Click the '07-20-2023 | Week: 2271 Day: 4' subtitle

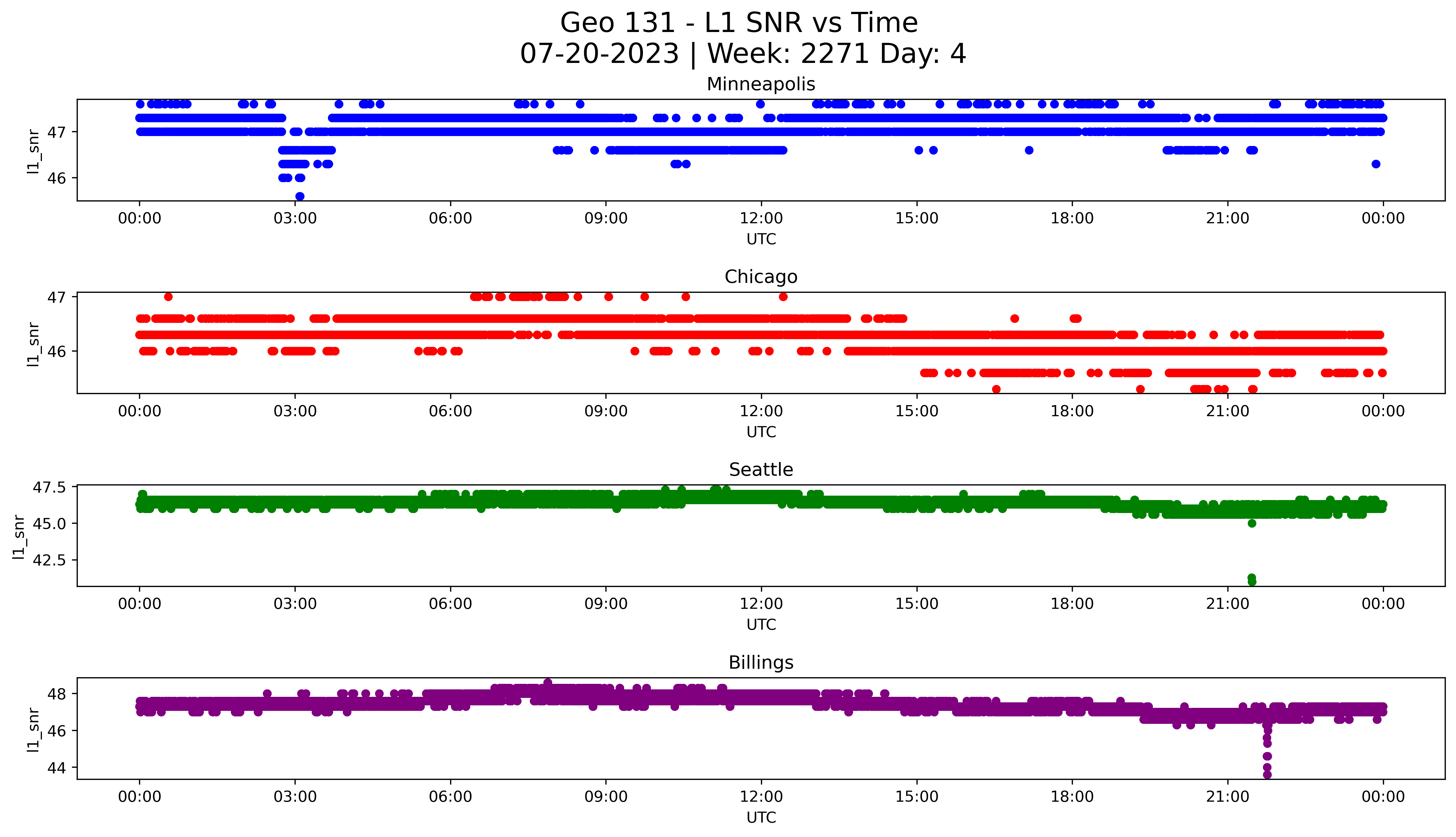point(743,54)
